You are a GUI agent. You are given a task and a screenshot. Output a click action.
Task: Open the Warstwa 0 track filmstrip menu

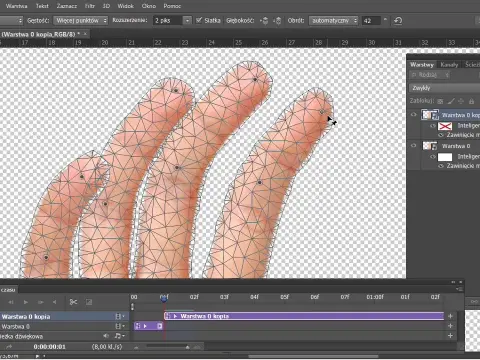[x=120, y=326]
